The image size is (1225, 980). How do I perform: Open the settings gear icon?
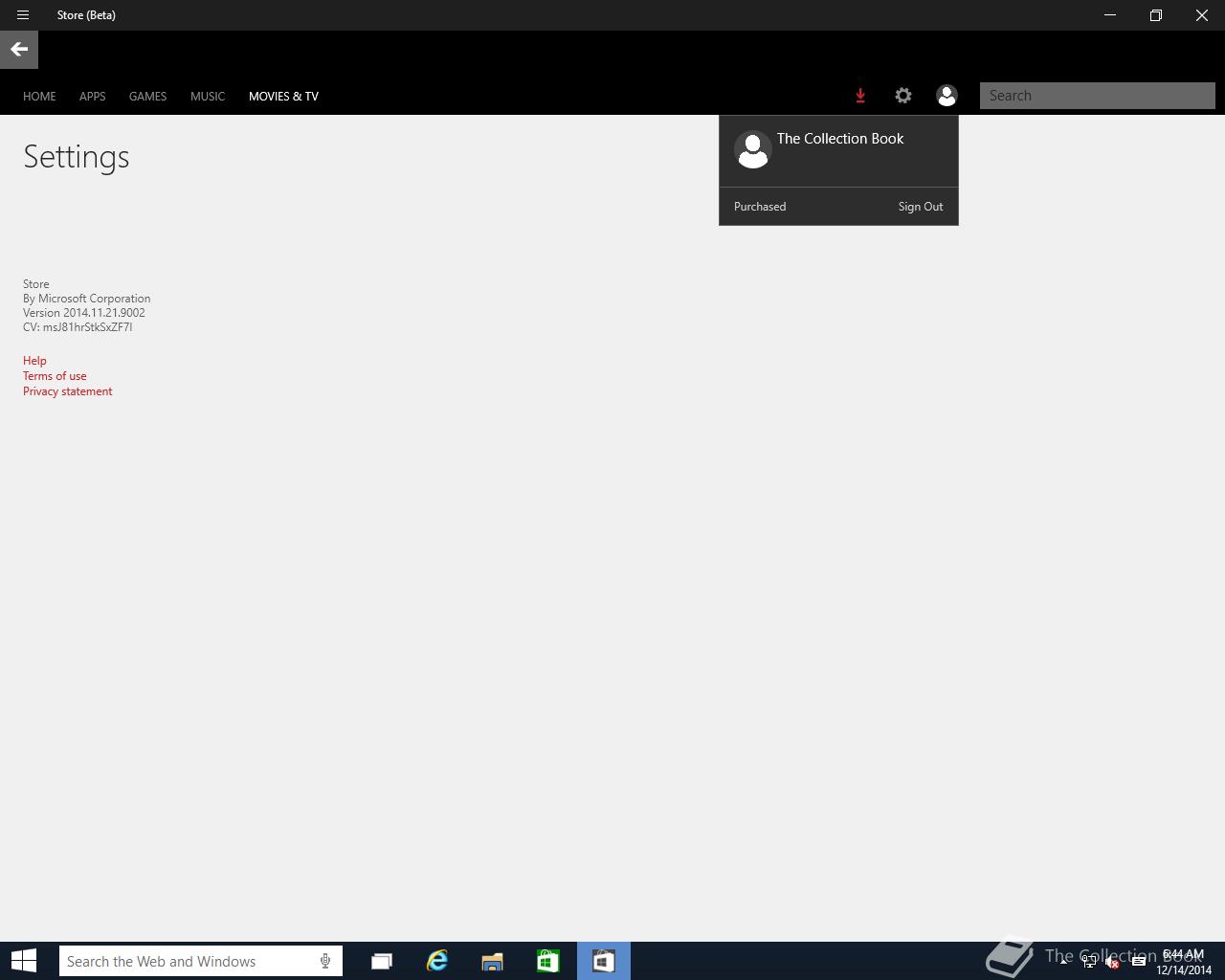click(x=903, y=96)
